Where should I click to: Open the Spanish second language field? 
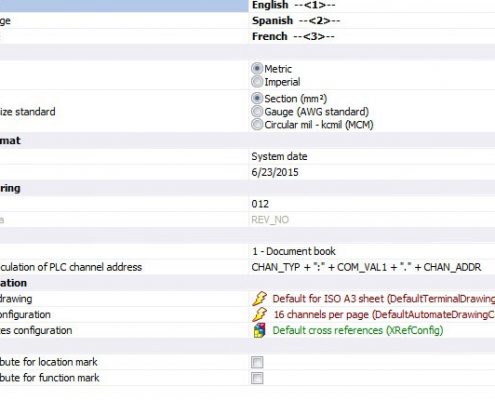pos(372,21)
